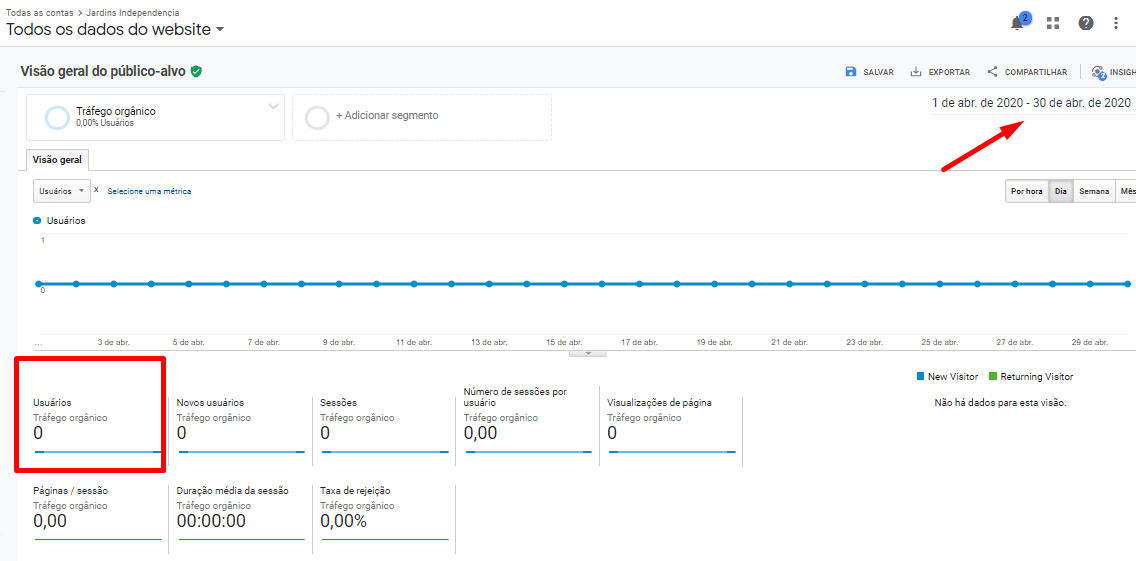
Task: Open the notifications bell icon
Action: coord(1018,23)
